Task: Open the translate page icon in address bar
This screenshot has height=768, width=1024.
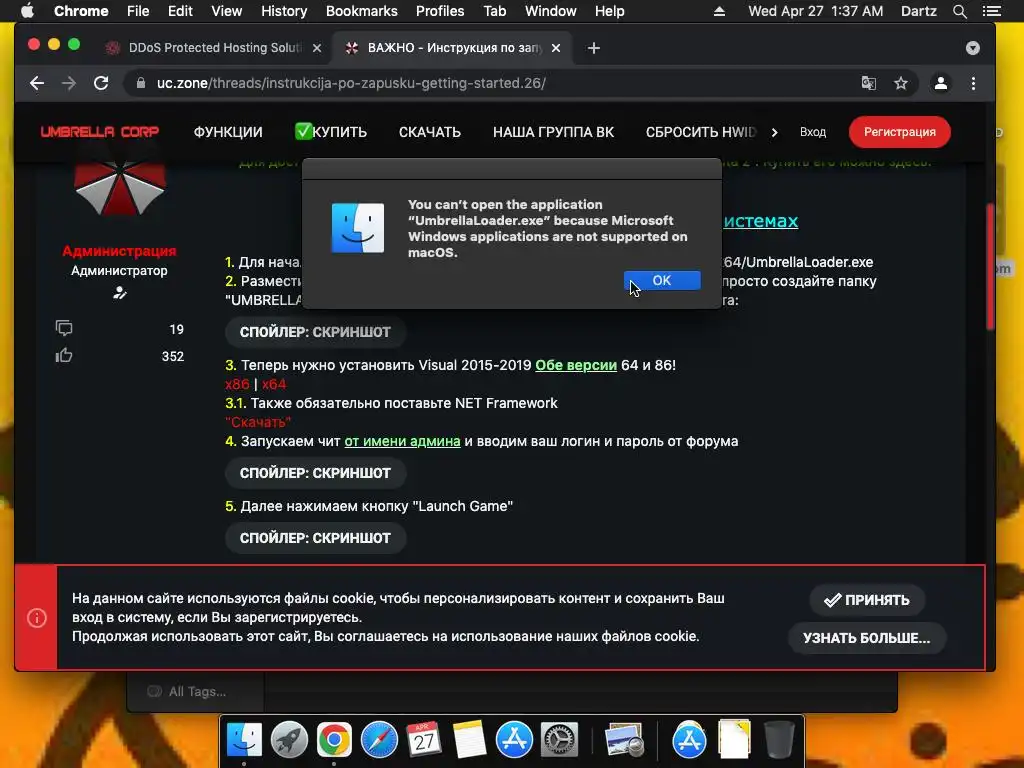Action: [868, 83]
